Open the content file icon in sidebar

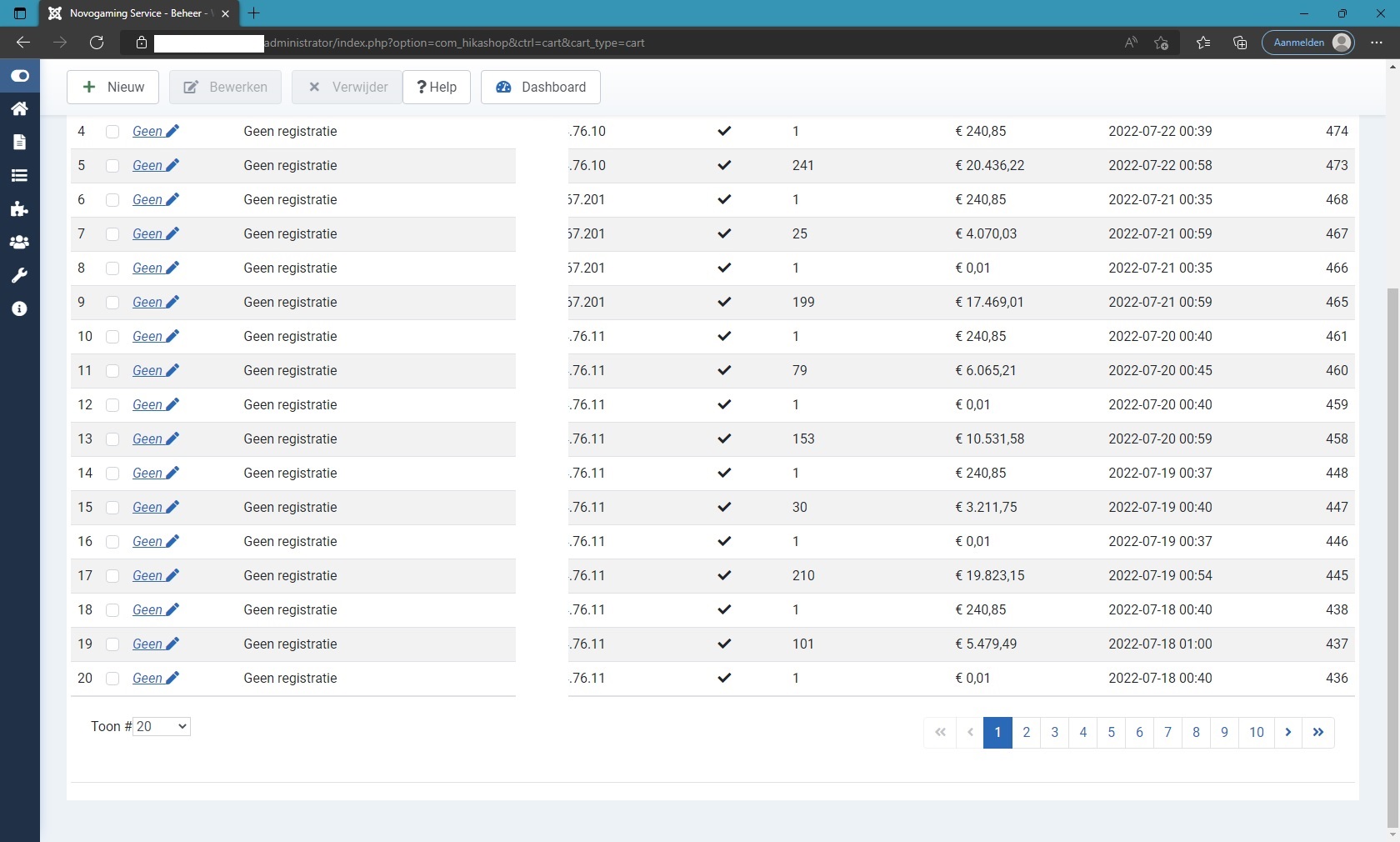point(19,142)
